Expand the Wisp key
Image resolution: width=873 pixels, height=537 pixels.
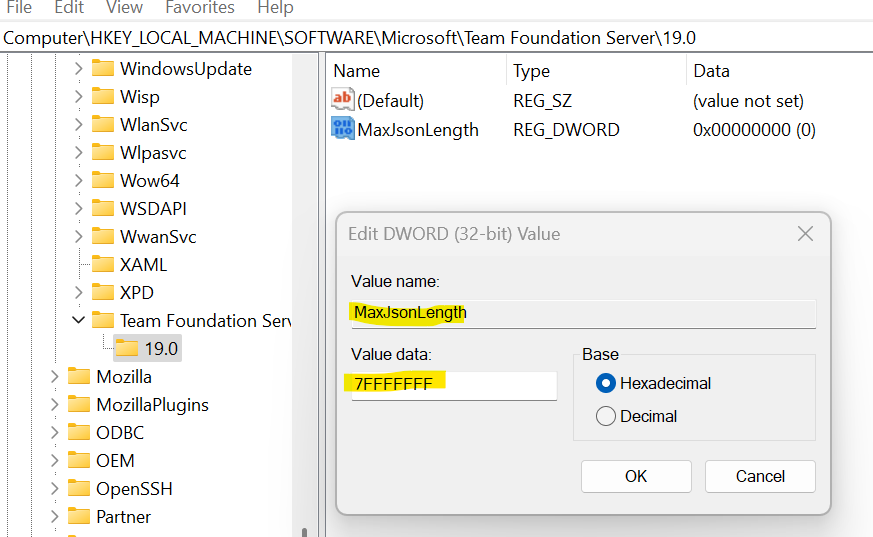[79, 96]
